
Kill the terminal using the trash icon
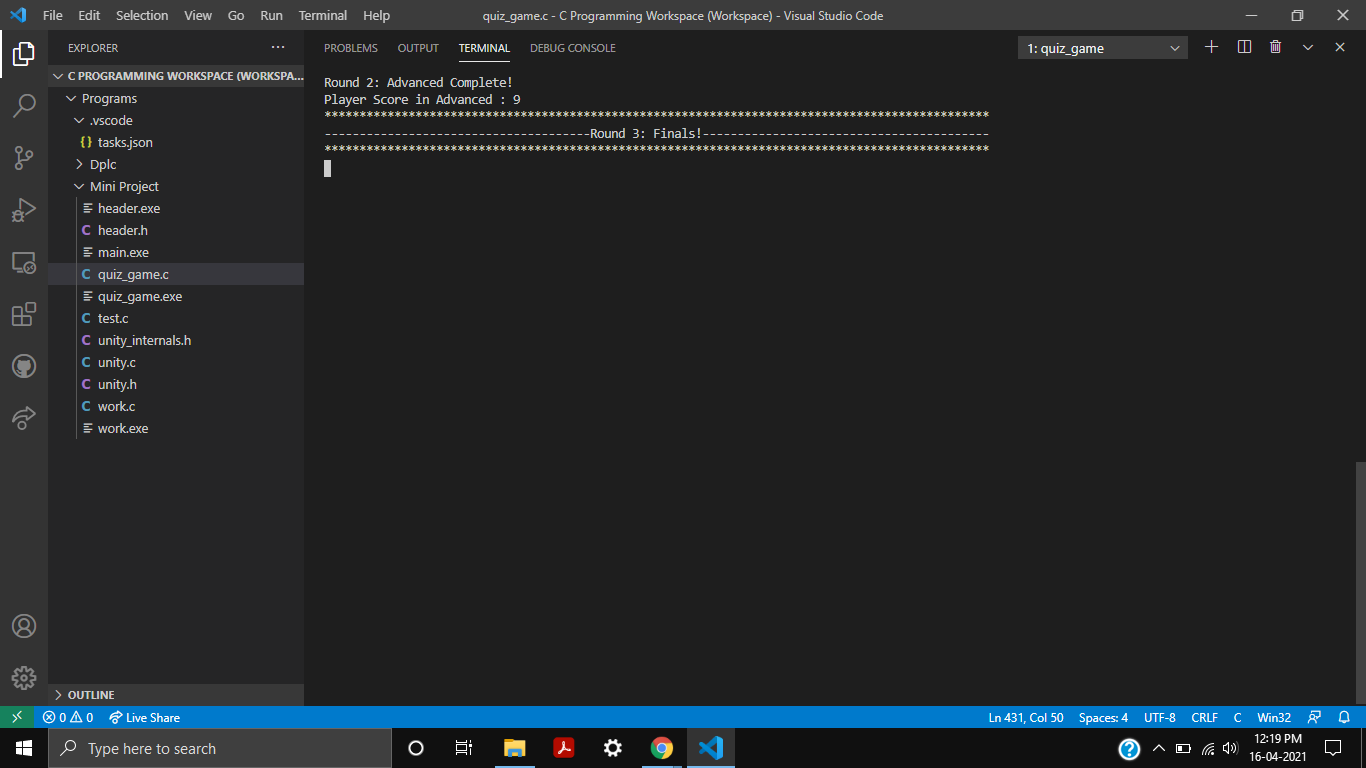(x=1275, y=46)
